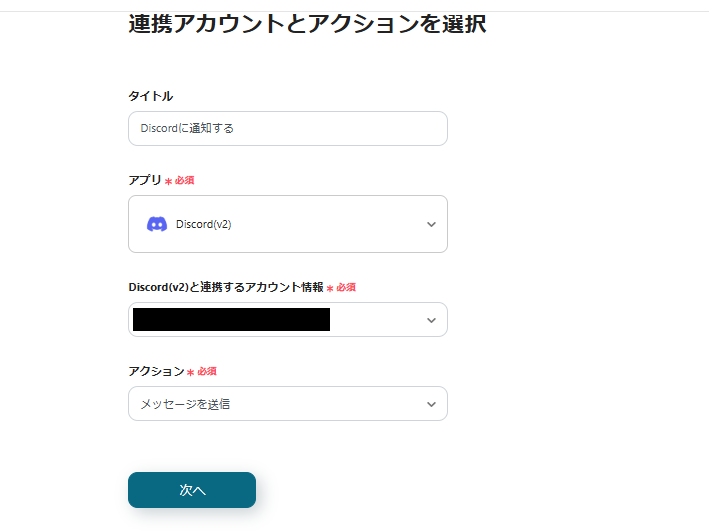Screen dimensions: 709x531
Task: Open the アプリ dropdown showing Discord(v2)
Action: [x=287, y=224]
